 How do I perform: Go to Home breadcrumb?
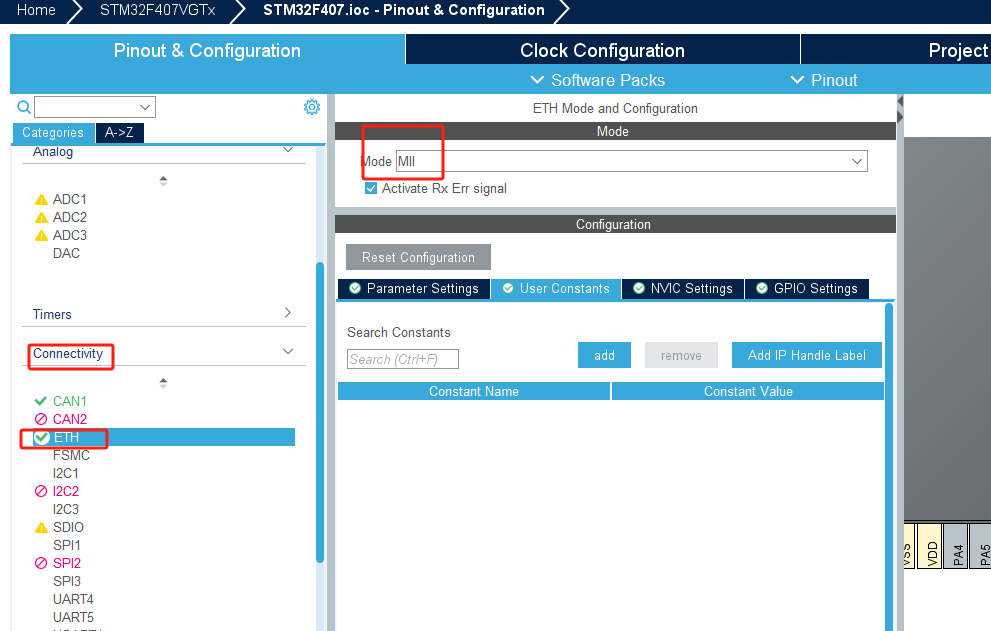pos(36,10)
